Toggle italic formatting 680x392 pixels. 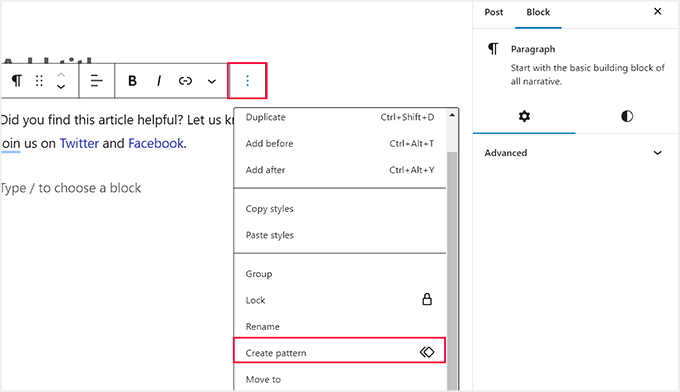coord(159,81)
